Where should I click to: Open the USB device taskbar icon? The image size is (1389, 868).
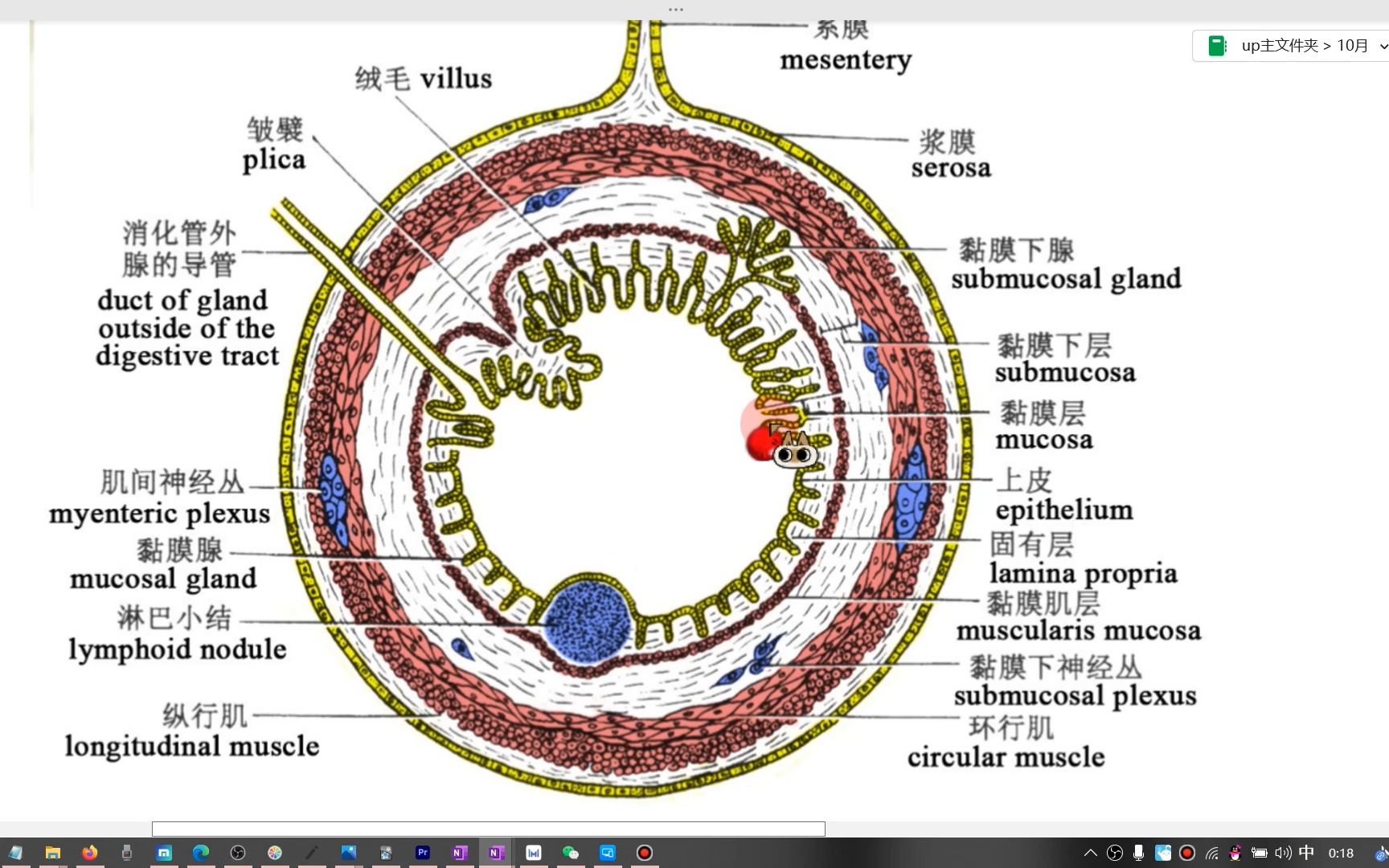127,853
